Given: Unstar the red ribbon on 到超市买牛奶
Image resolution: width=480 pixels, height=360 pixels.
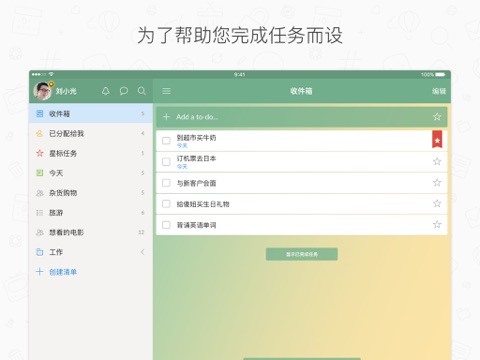Looking at the screenshot, I should click(437, 139).
